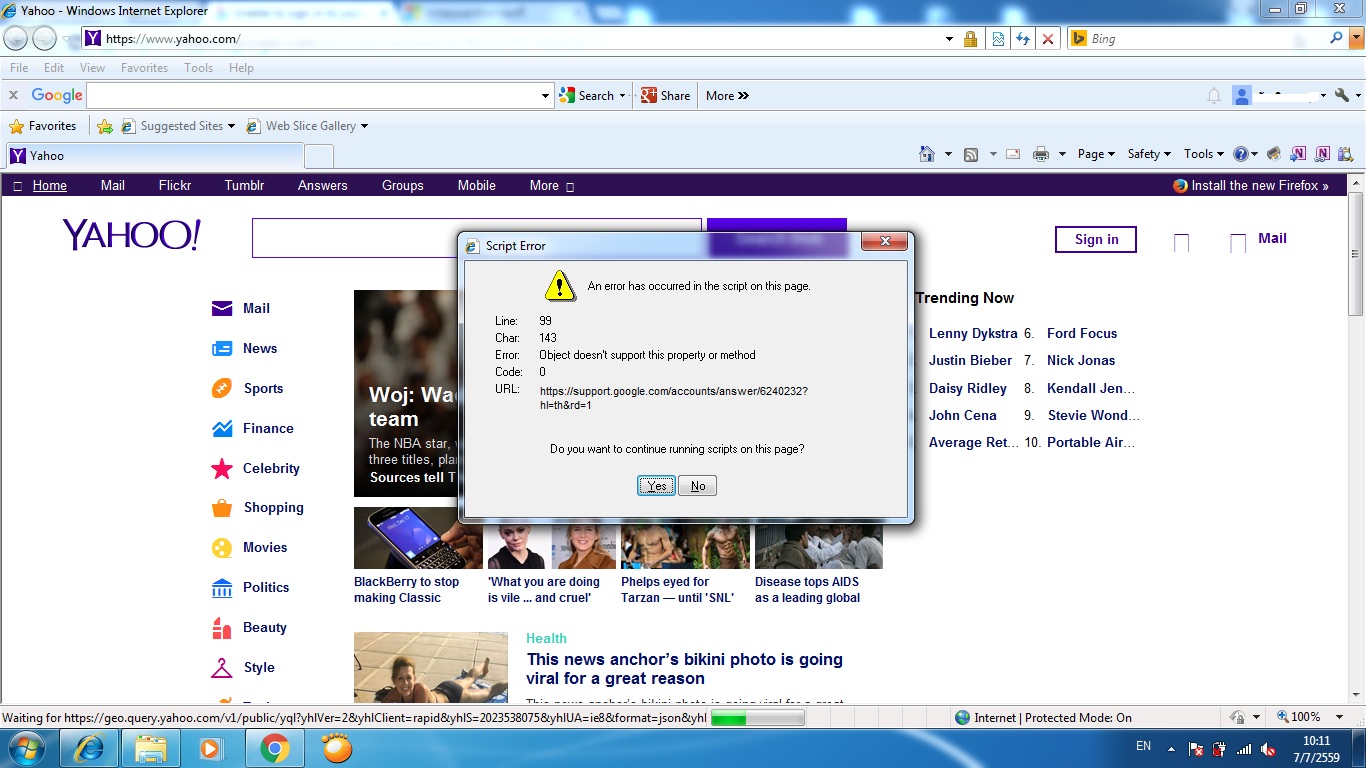Click the Politics building icon
The height and width of the screenshot is (768, 1366).
coord(222,587)
